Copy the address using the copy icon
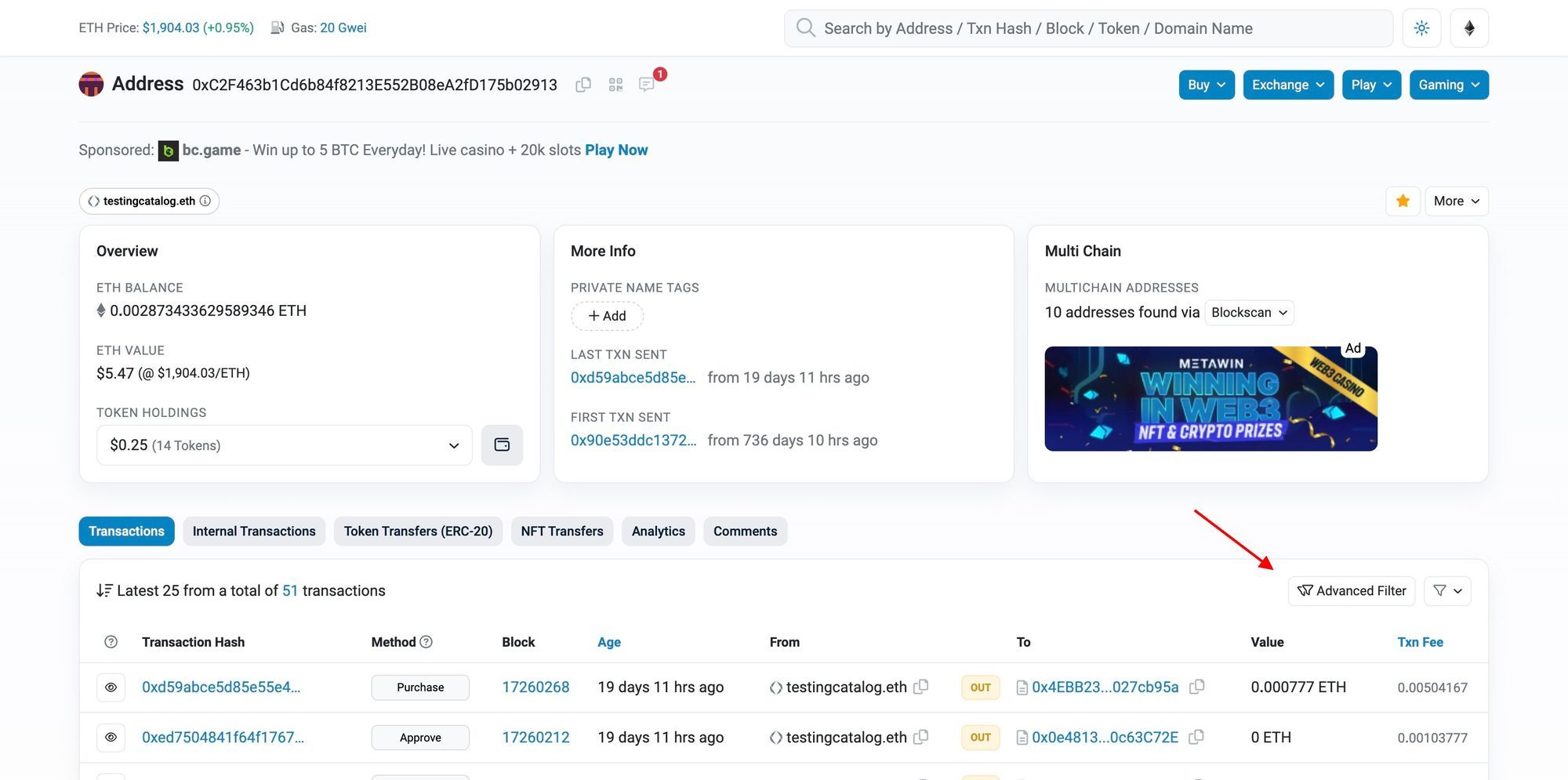This screenshot has height=780, width=1568. (x=583, y=84)
